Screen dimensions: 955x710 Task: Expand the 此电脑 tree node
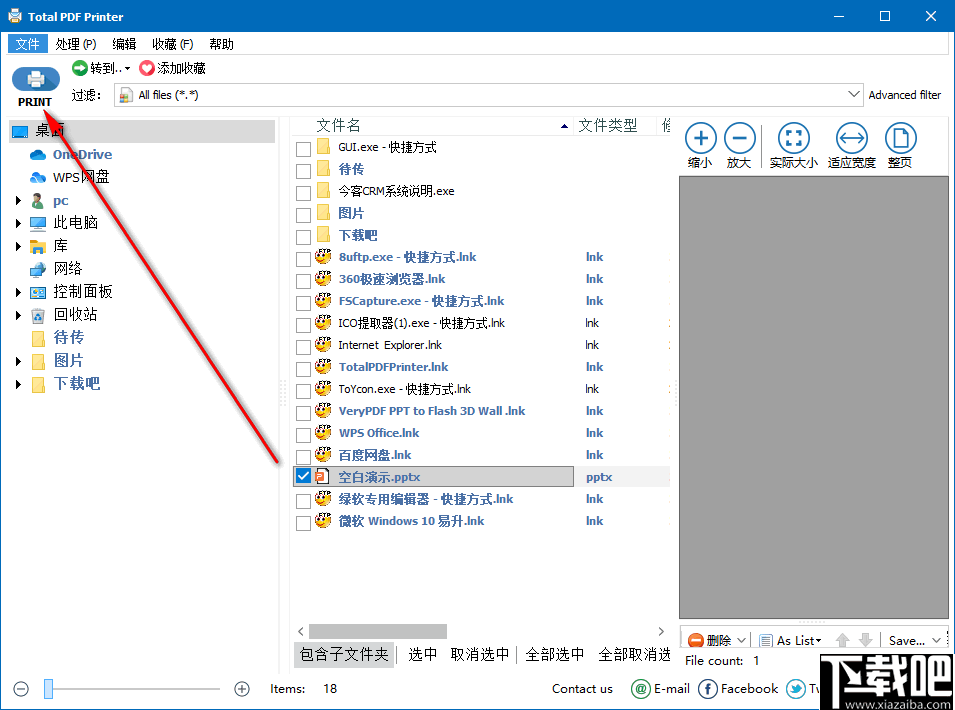pyautogui.click(x=17, y=222)
